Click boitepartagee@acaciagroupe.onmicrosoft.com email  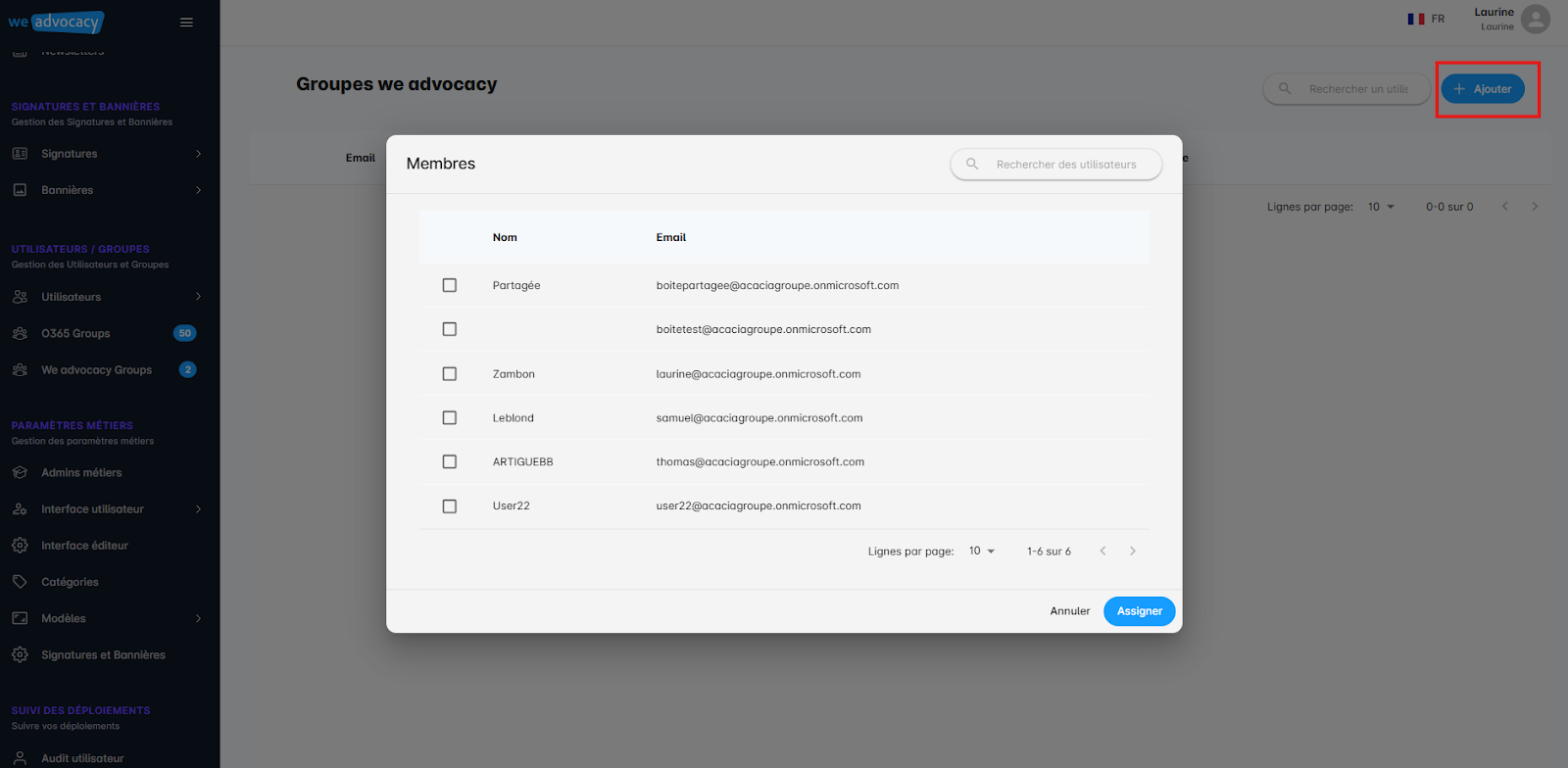click(x=777, y=285)
